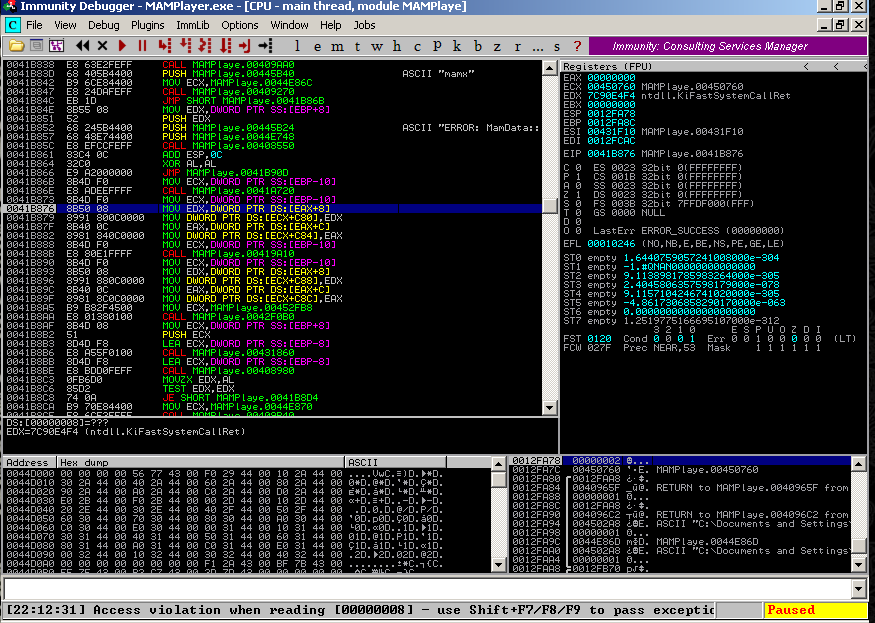The image size is (875, 623).
Task: Click the Trace Over toolbar icon
Action: (225, 46)
